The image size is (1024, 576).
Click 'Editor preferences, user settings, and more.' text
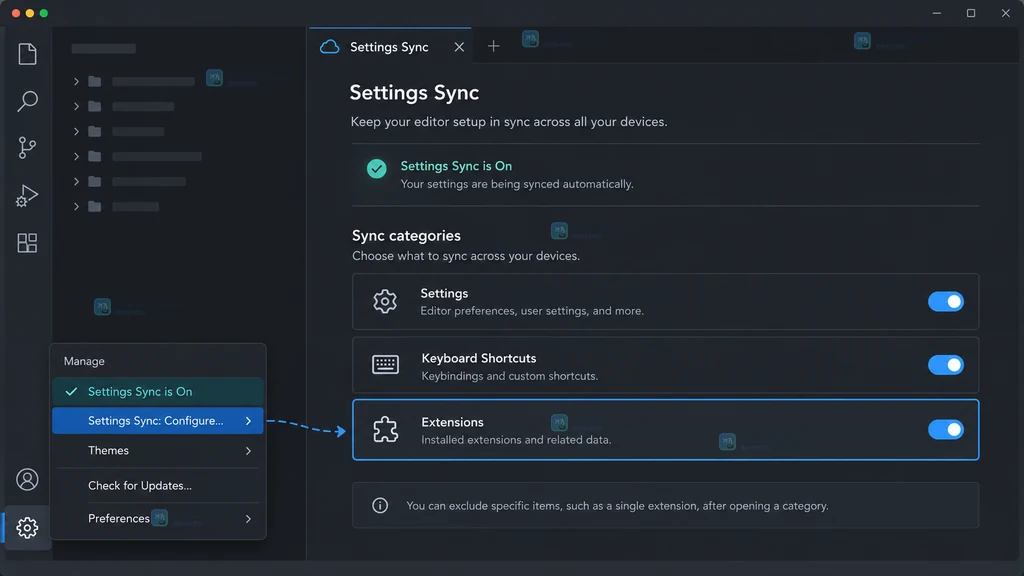532,311
